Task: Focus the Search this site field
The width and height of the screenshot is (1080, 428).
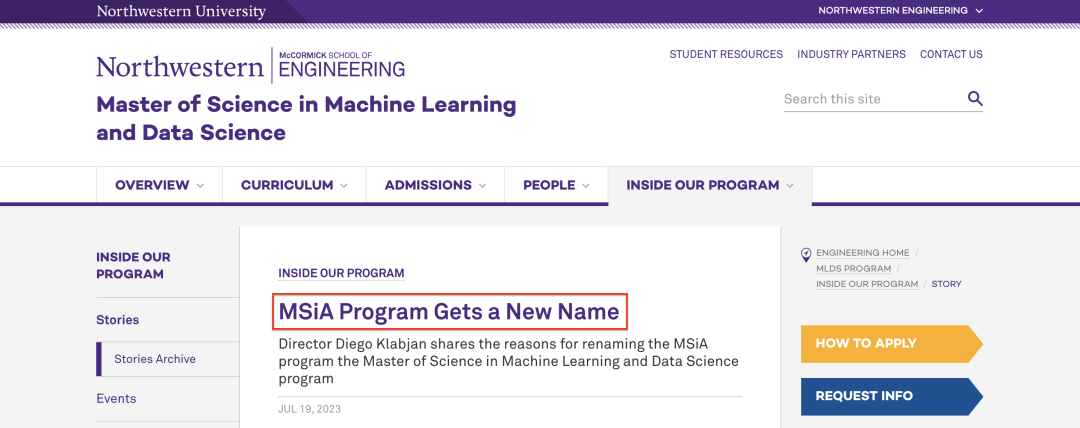Action: pyautogui.click(x=874, y=99)
